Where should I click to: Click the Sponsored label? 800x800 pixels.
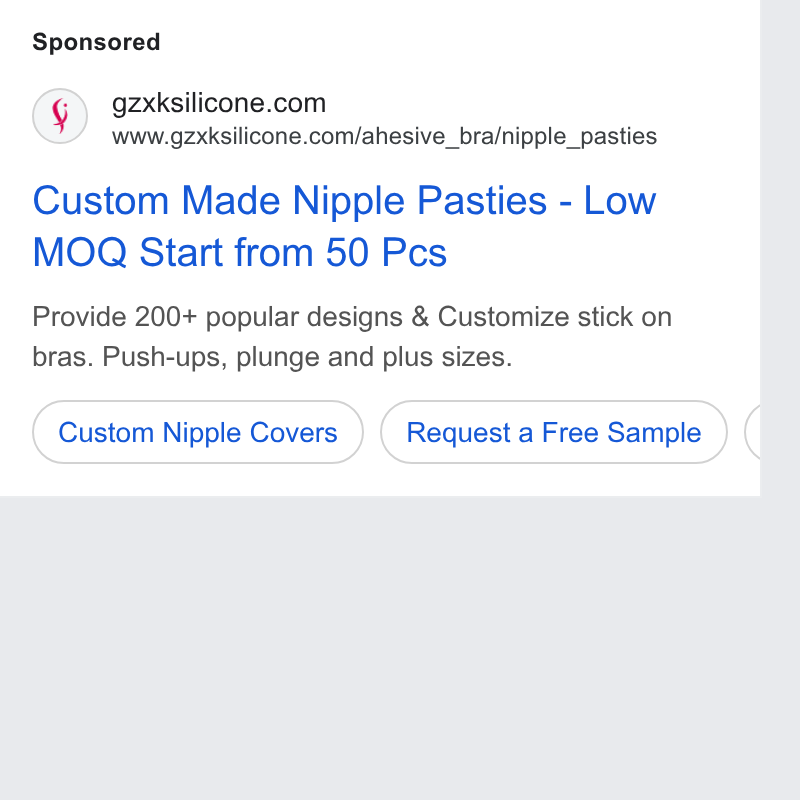96,42
